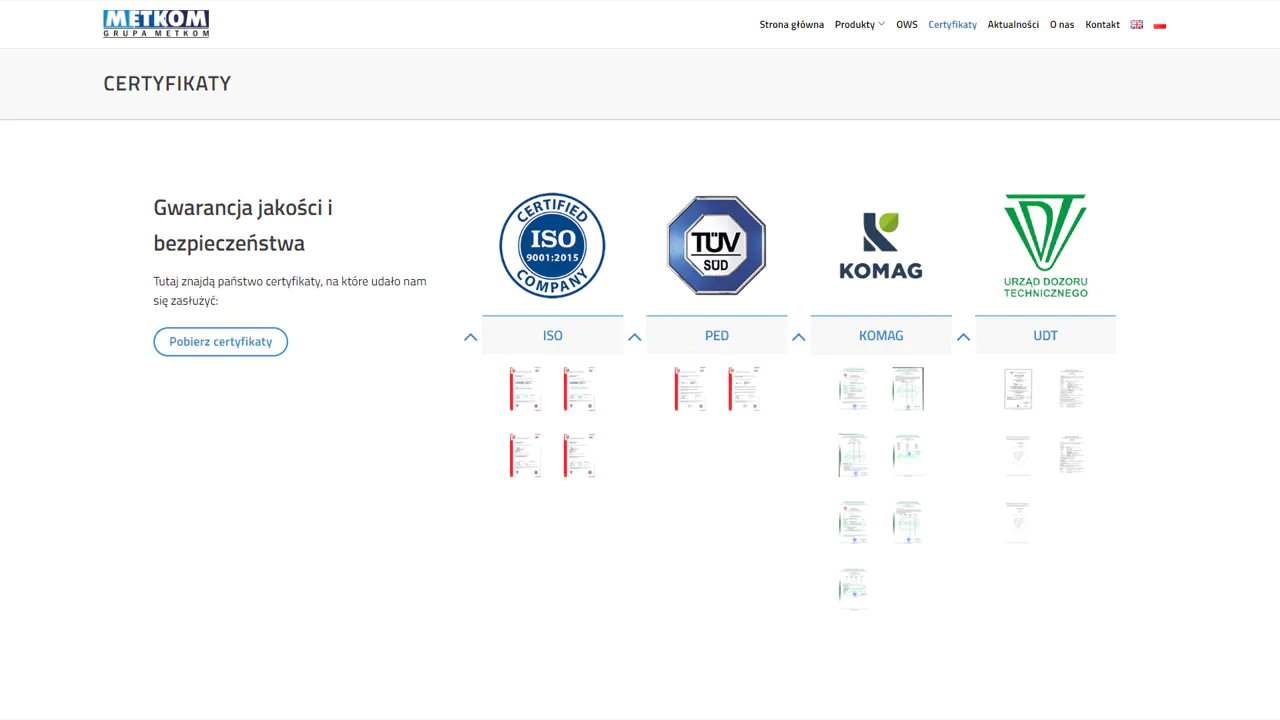The width and height of the screenshot is (1280, 720).
Task: Click the METKOM logo in header
Action: coord(156,24)
